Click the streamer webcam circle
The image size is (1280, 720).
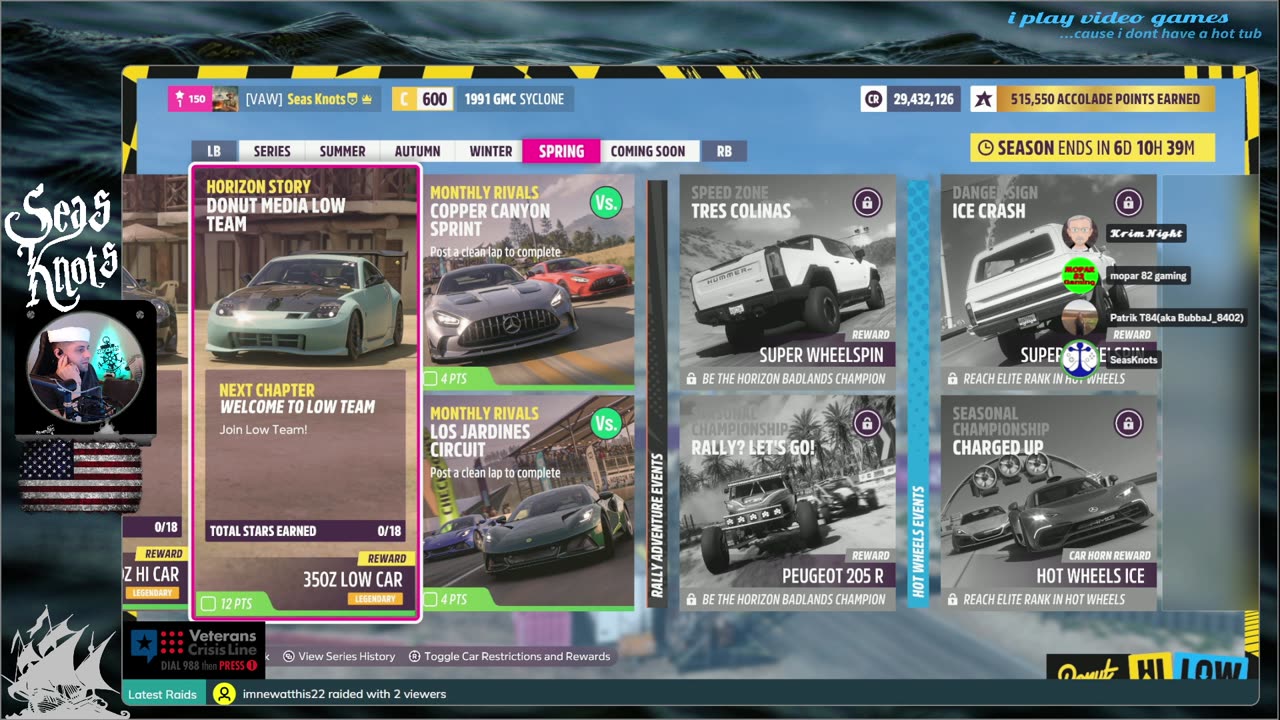pyautogui.click(x=85, y=366)
